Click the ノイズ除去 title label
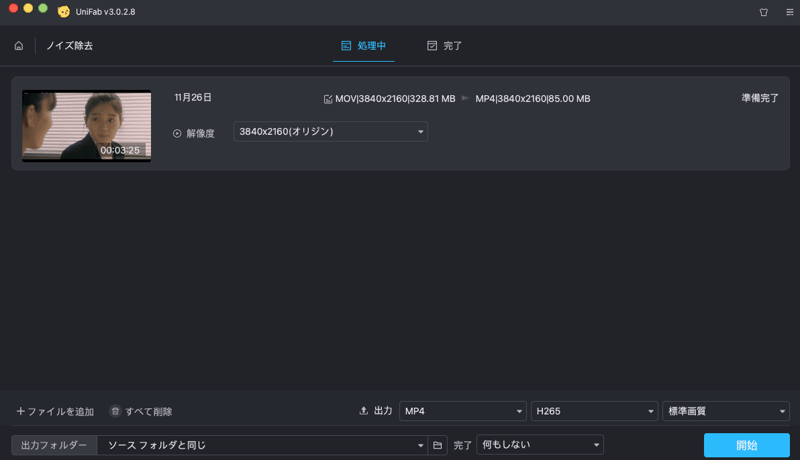This screenshot has width=800, height=460. tap(69, 46)
